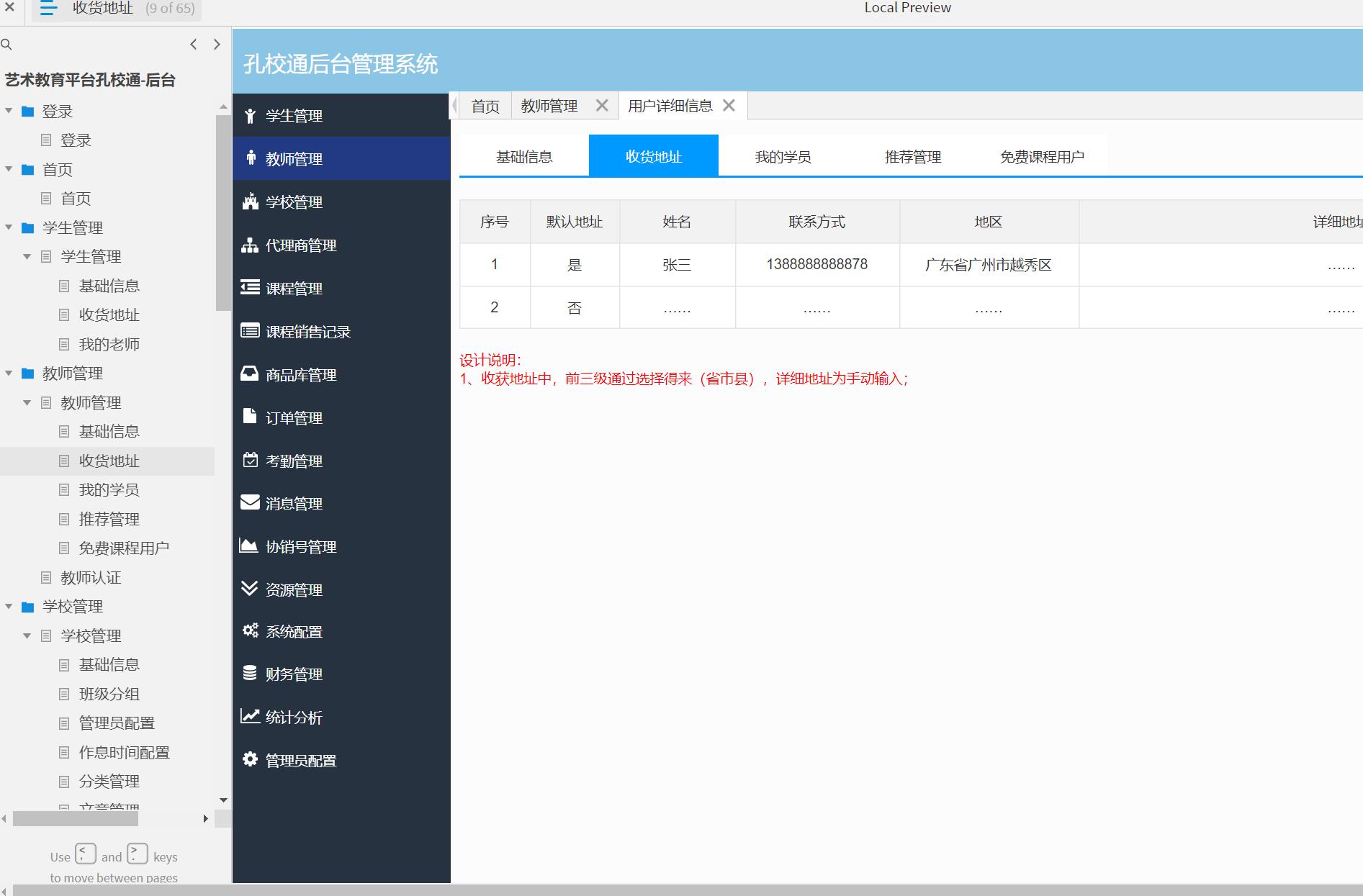Open 课程销售记录 in the dark navigation menu
This screenshot has height=896, width=1363.
pyautogui.click(x=341, y=331)
